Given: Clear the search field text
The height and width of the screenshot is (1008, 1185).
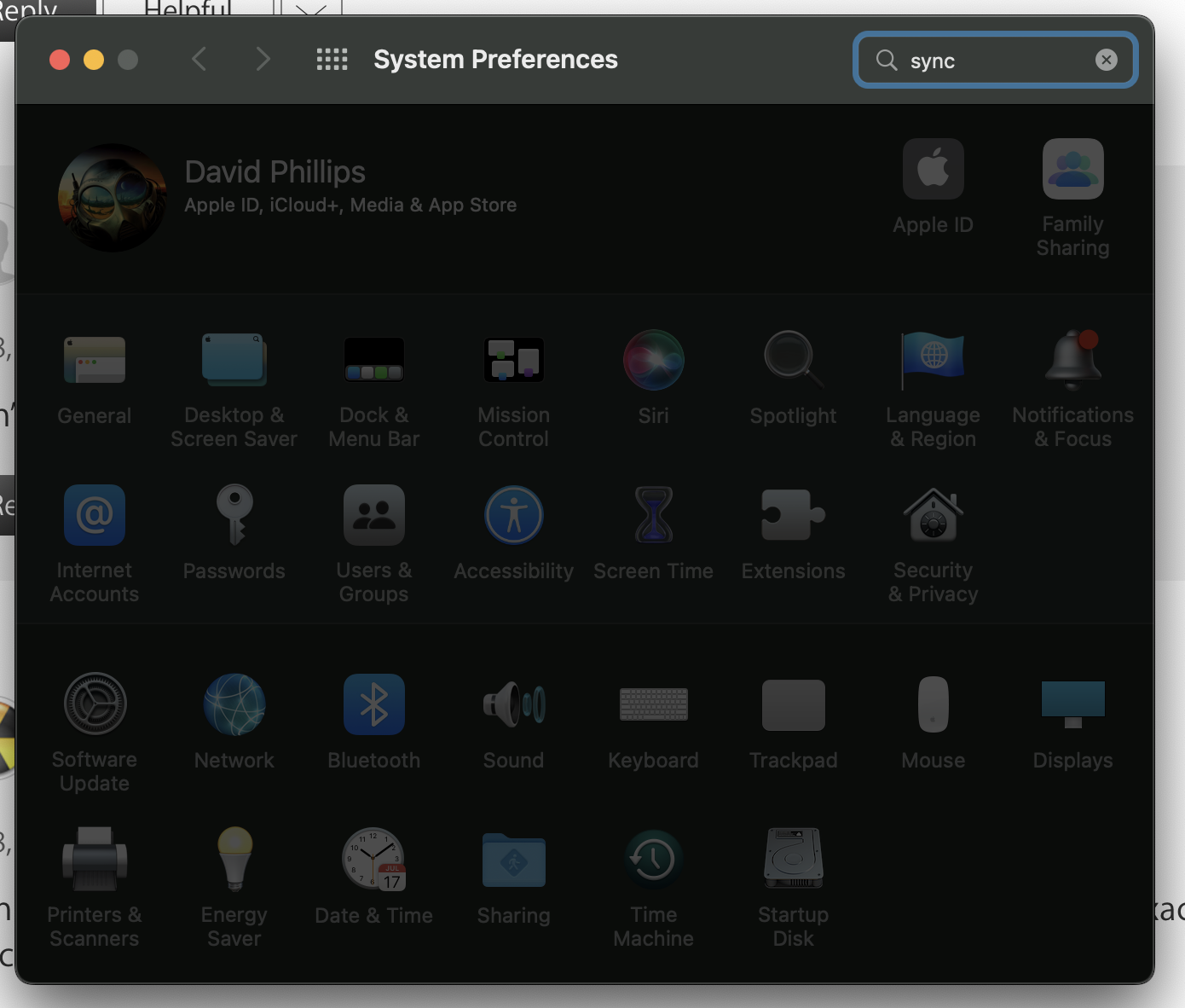Looking at the screenshot, I should coord(1107,60).
